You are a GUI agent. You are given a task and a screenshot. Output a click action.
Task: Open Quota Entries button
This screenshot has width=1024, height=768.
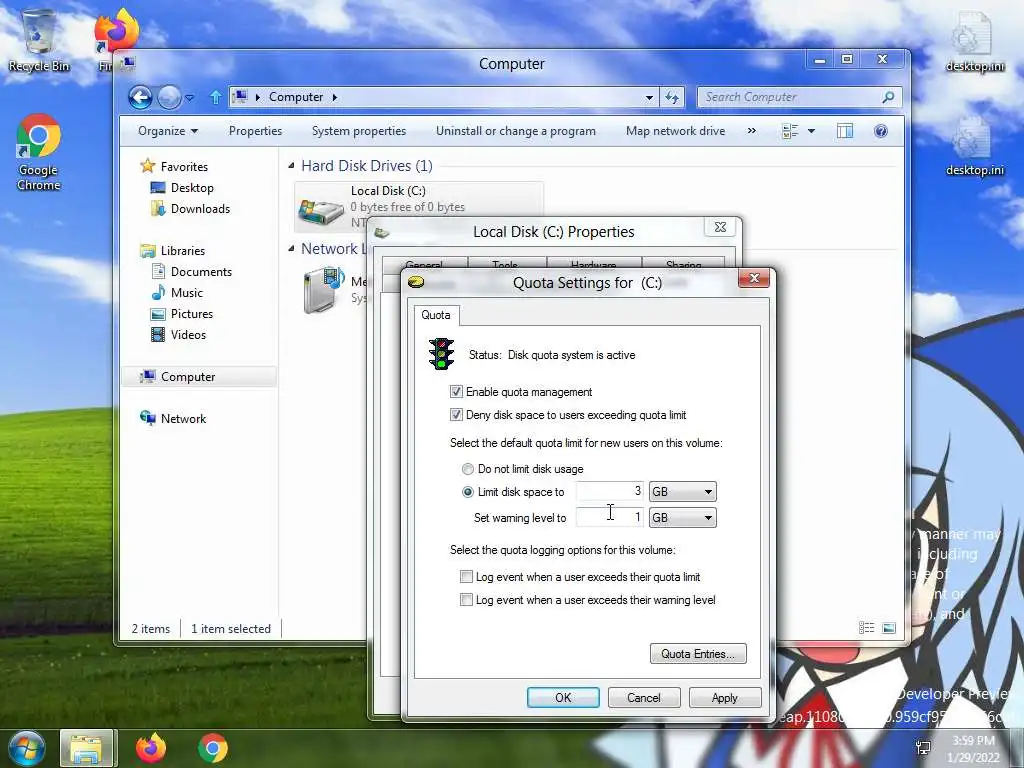pos(698,654)
